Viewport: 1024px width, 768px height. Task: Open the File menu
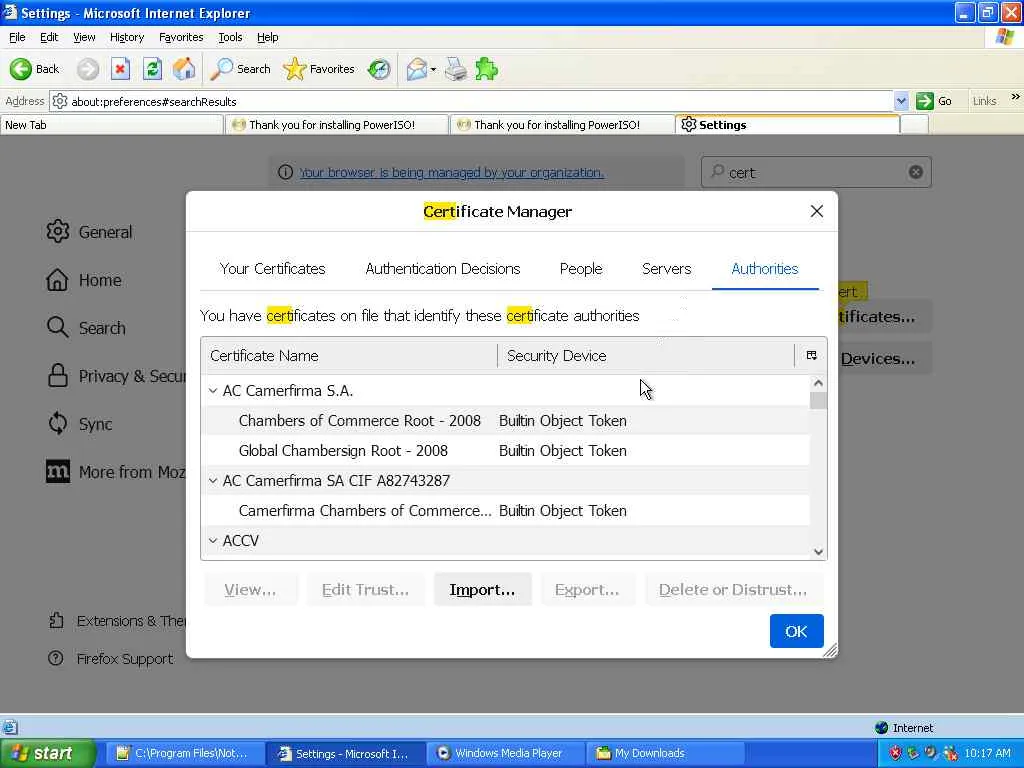(17, 37)
